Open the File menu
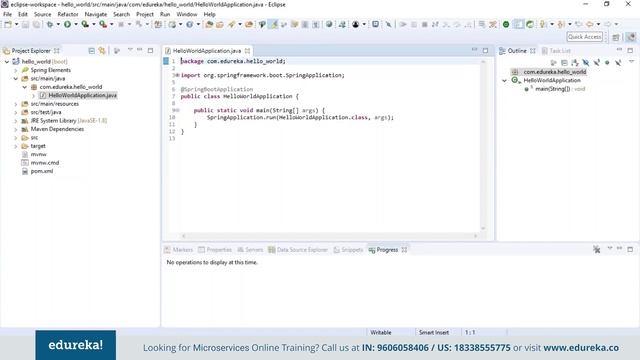 coord(7,14)
